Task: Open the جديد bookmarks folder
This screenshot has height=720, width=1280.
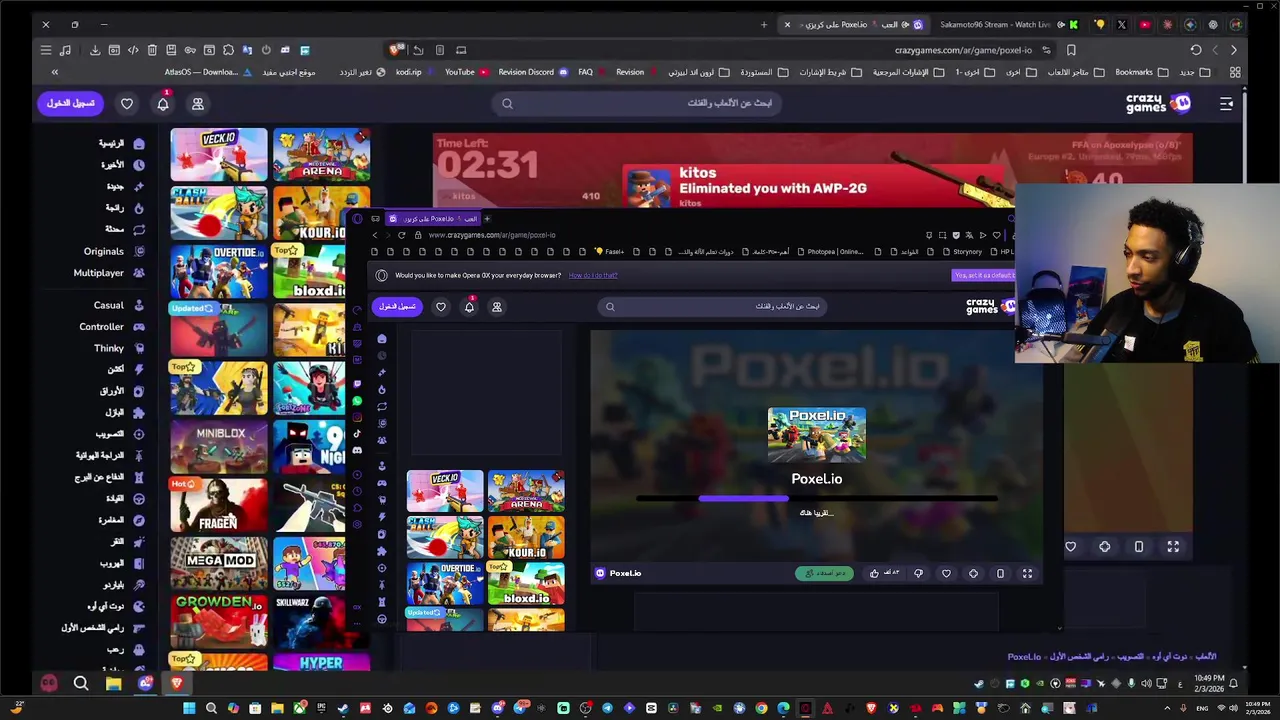Action: 1194,72
